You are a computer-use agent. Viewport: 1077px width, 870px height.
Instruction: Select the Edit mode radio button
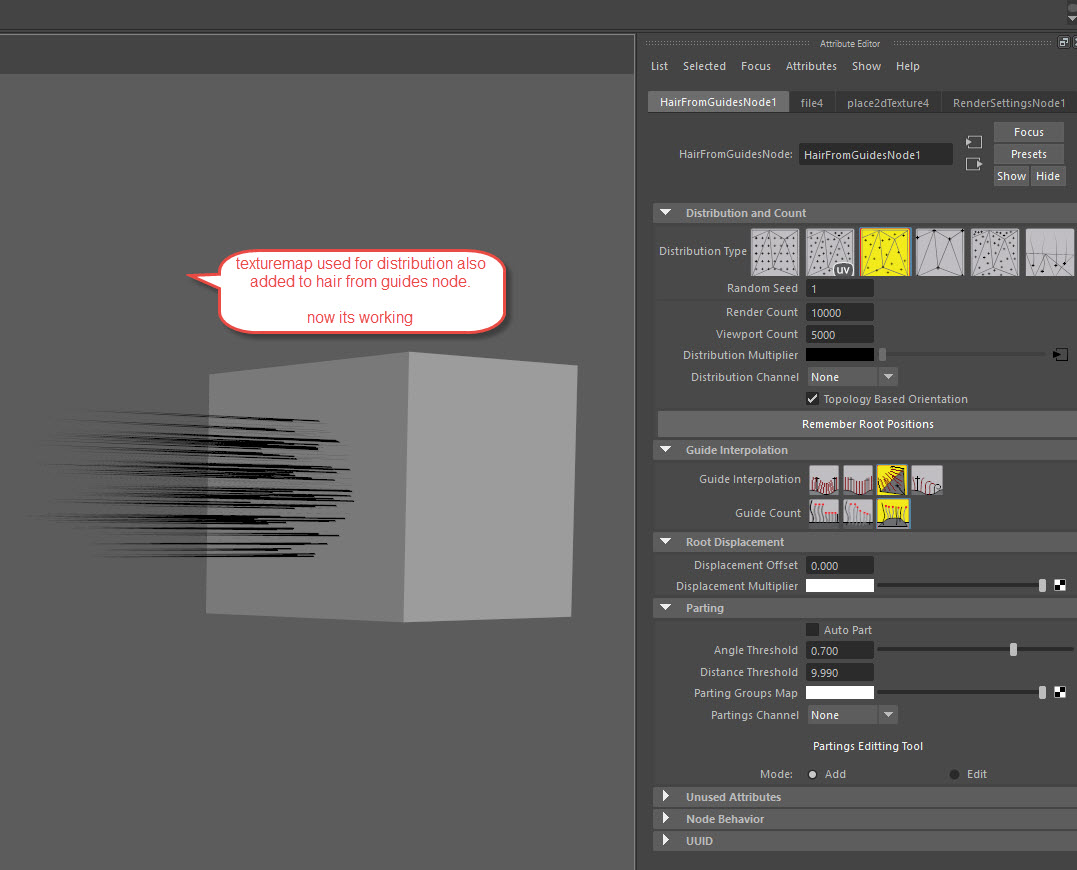coord(954,775)
